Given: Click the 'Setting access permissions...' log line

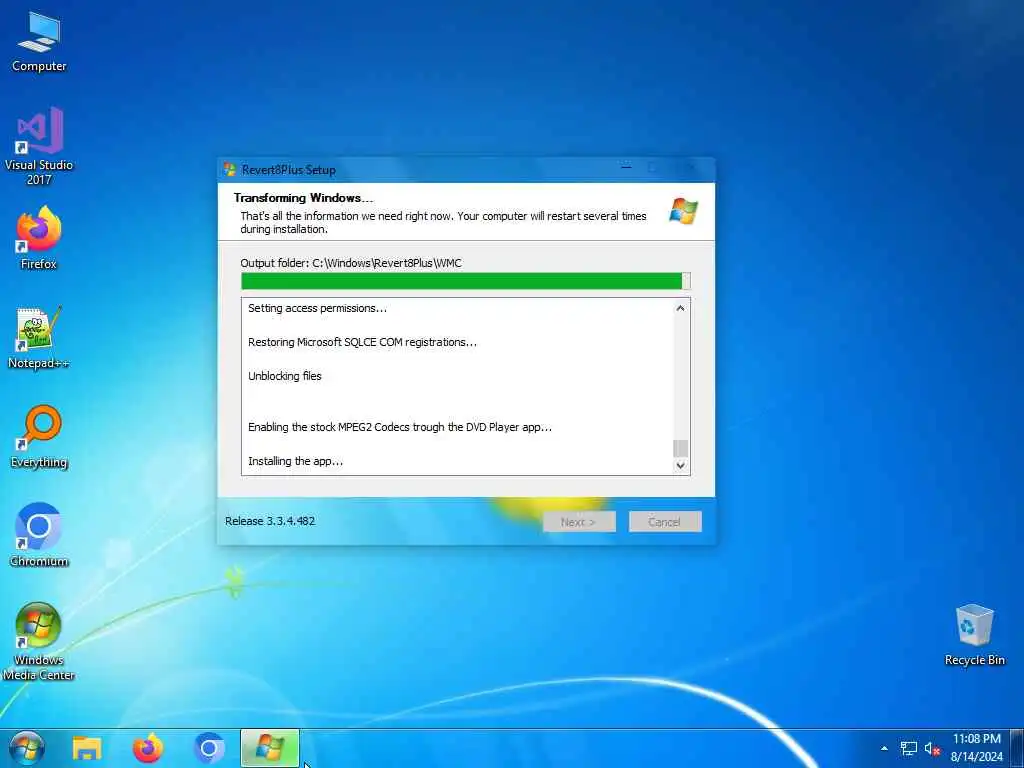Looking at the screenshot, I should click(317, 308).
